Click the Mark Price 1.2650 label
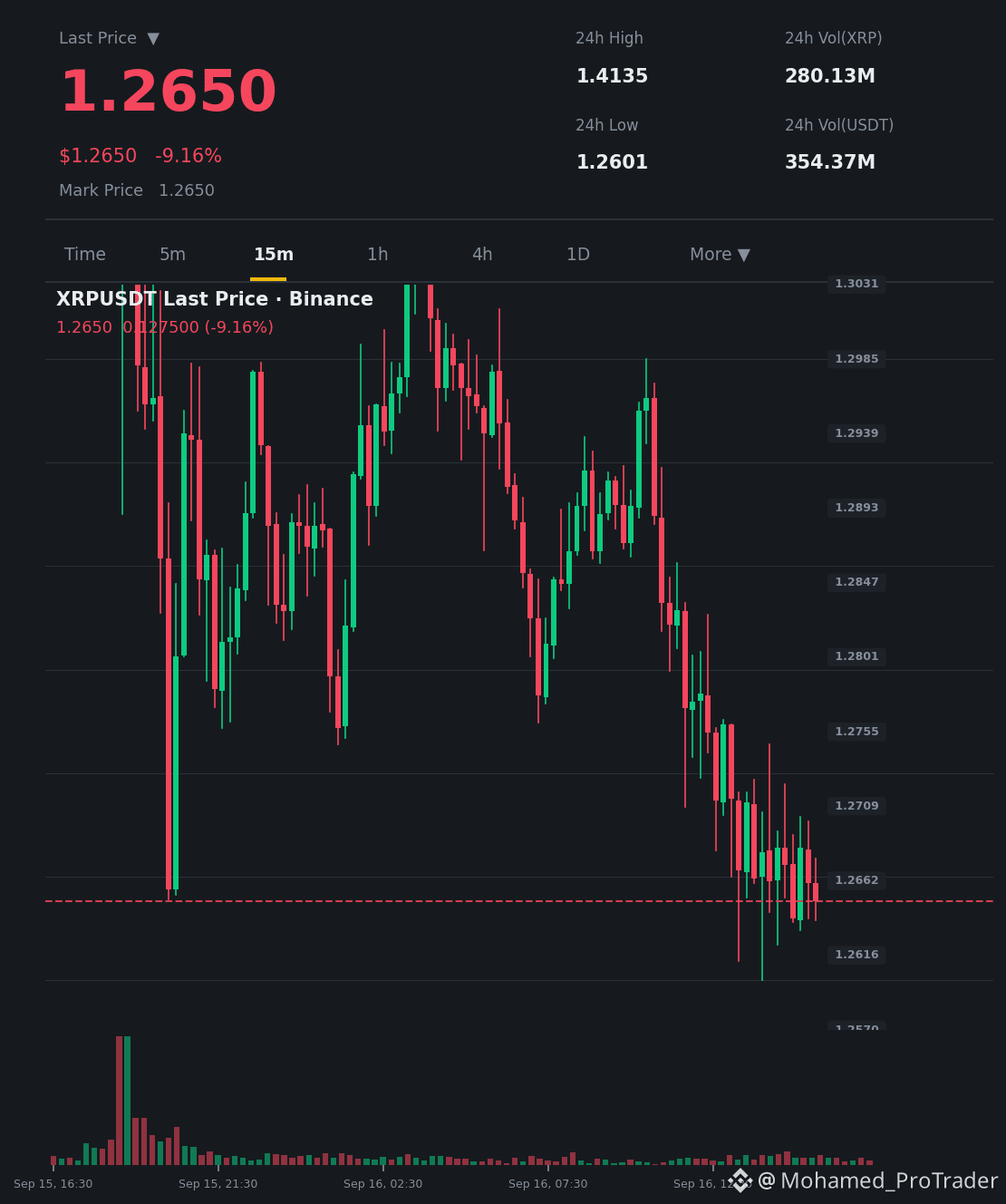This screenshot has width=1006, height=1204. tap(137, 190)
